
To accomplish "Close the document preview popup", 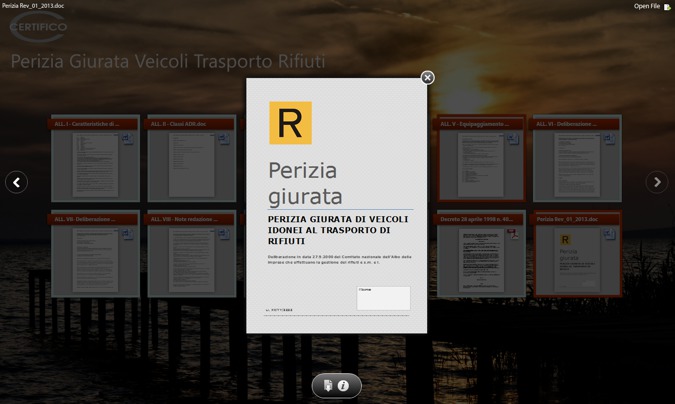I will pos(427,77).
